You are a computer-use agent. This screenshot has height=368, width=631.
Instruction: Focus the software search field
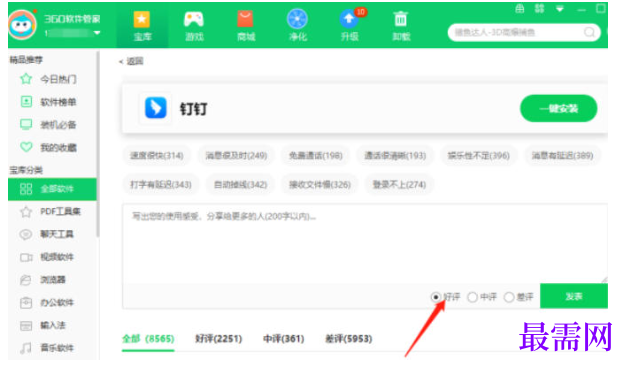(524, 32)
